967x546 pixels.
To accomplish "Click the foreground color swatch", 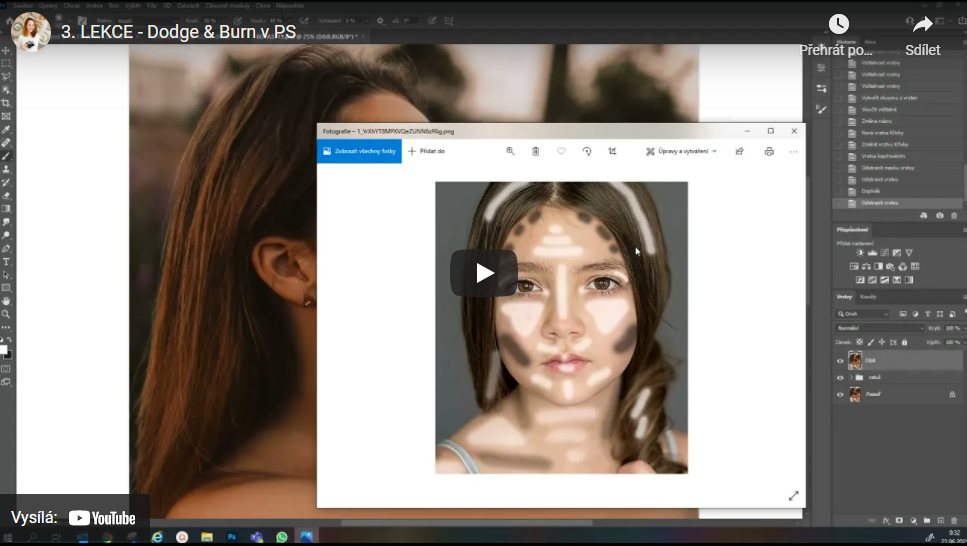I will click(3, 350).
